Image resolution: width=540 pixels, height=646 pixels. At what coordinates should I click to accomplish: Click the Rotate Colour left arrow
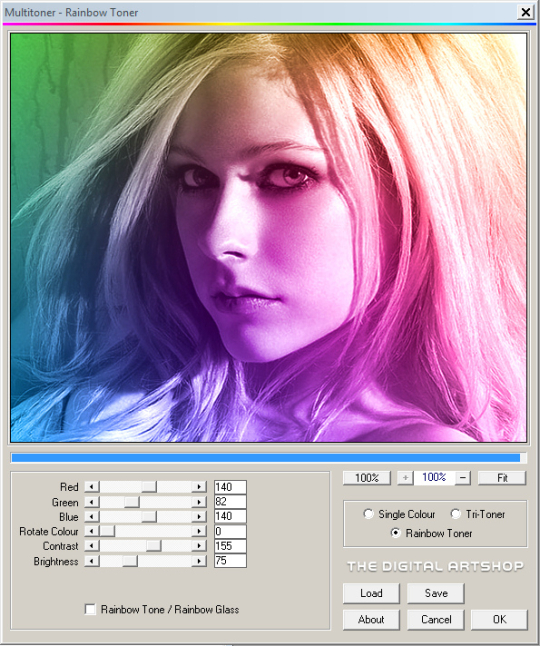(x=92, y=531)
